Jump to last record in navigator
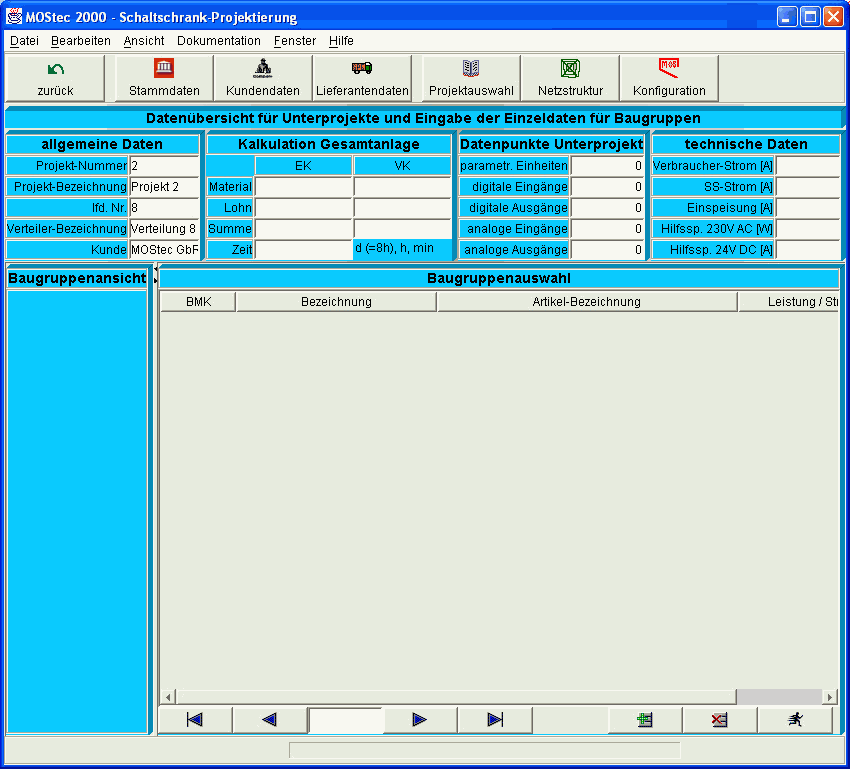This screenshot has height=769, width=850. pyautogui.click(x=495, y=720)
